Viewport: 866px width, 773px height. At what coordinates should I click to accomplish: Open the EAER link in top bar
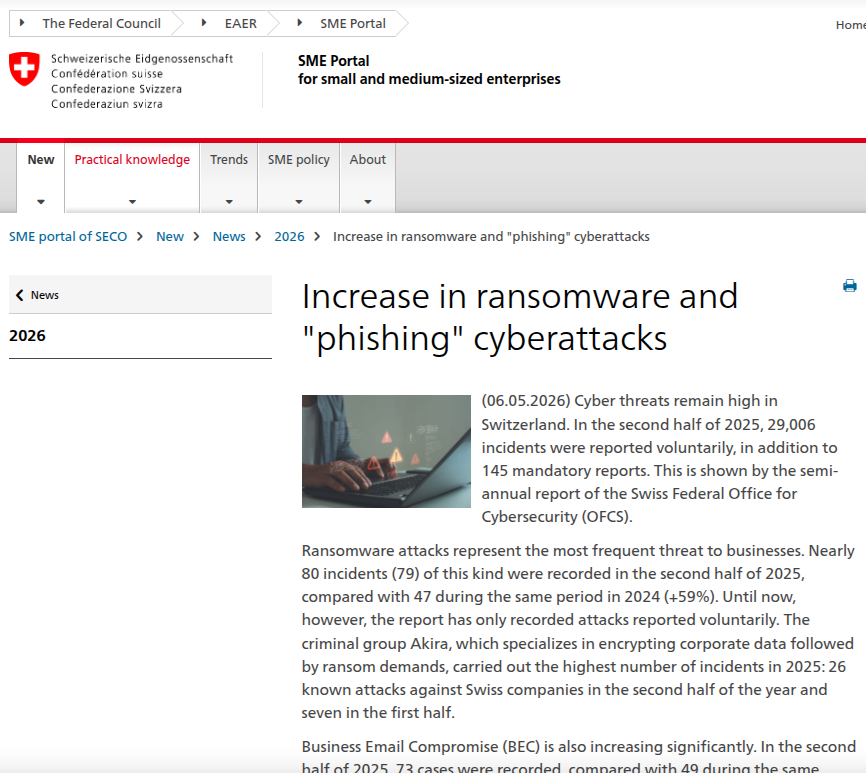241,24
